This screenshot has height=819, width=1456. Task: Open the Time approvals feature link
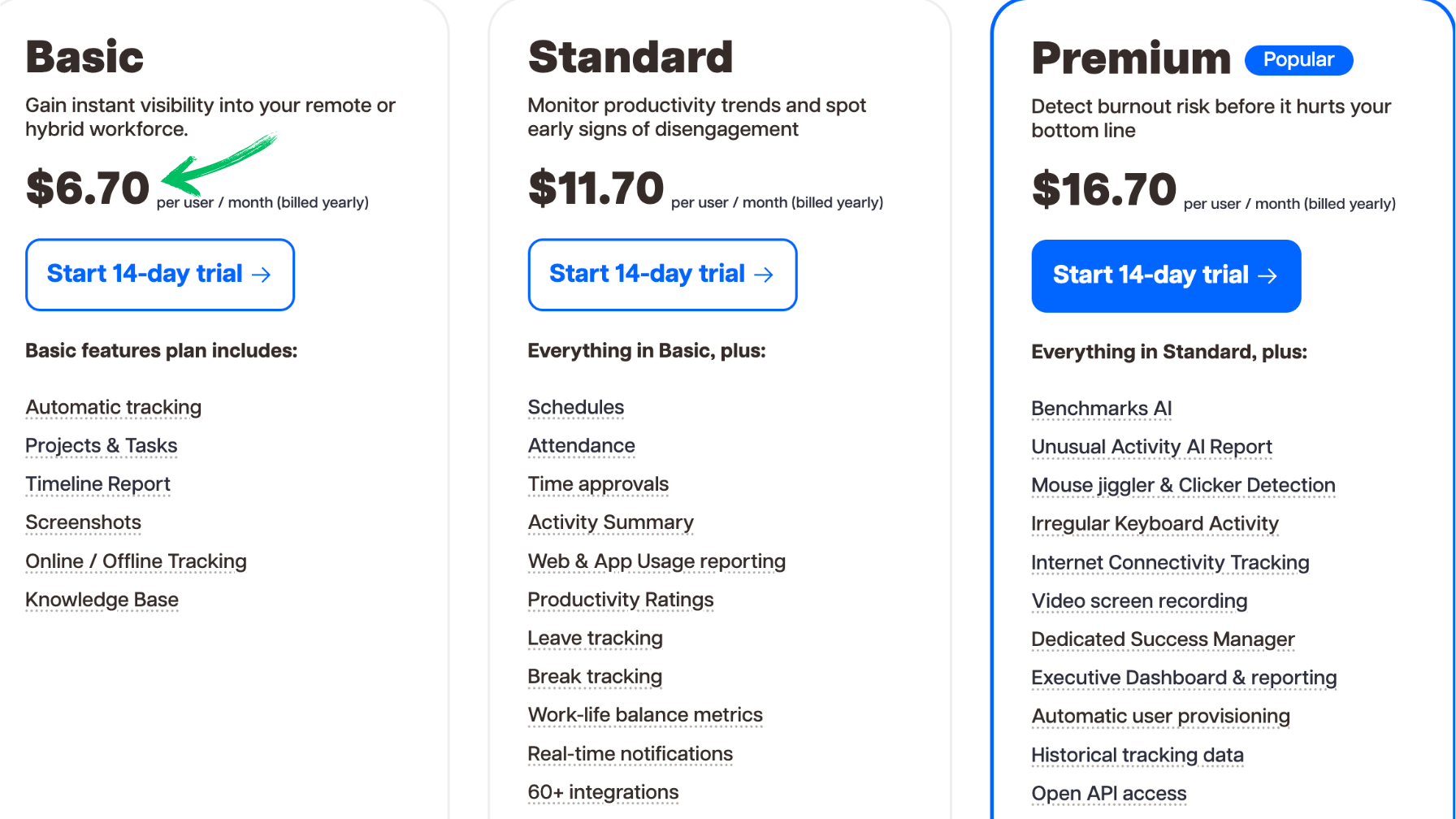(x=598, y=484)
